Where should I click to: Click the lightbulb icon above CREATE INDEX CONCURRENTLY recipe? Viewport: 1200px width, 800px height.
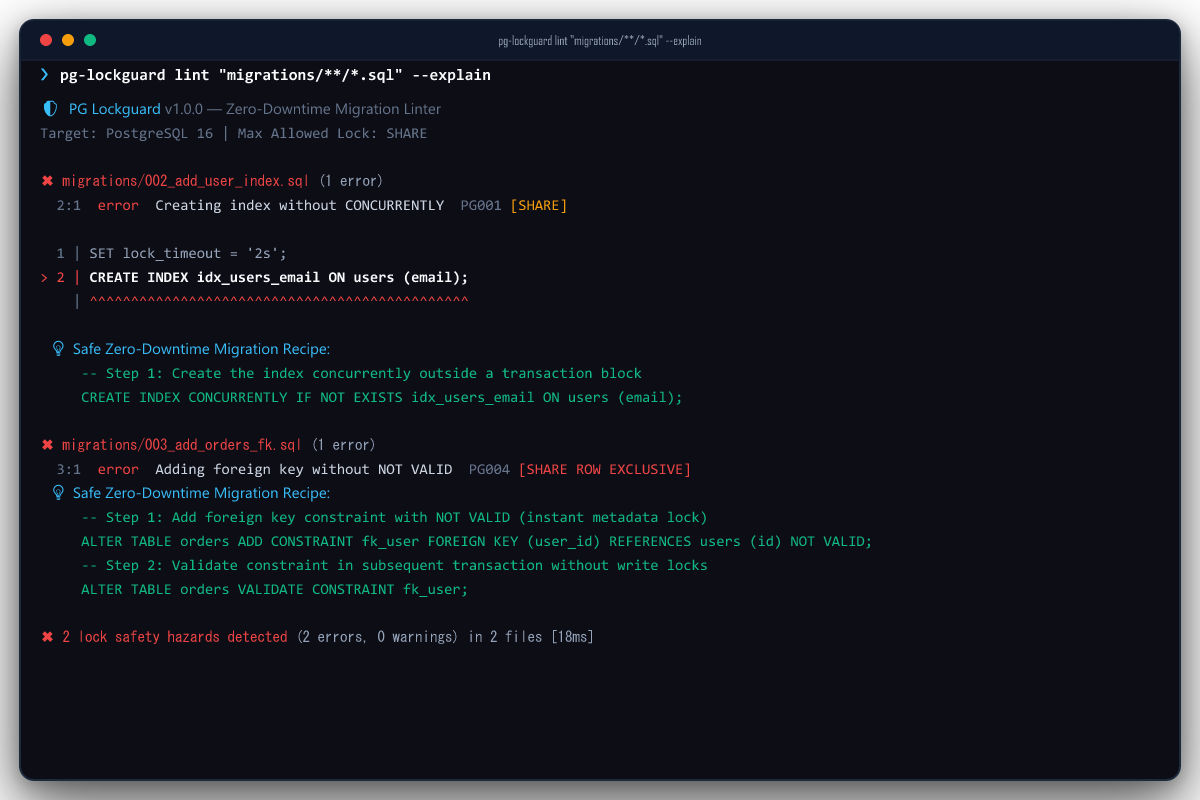pyautogui.click(x=58, y=349)
